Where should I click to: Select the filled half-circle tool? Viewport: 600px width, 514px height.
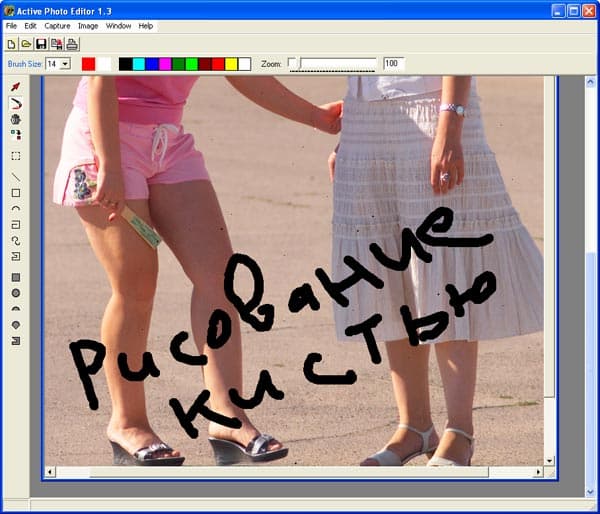click(16, 309)
